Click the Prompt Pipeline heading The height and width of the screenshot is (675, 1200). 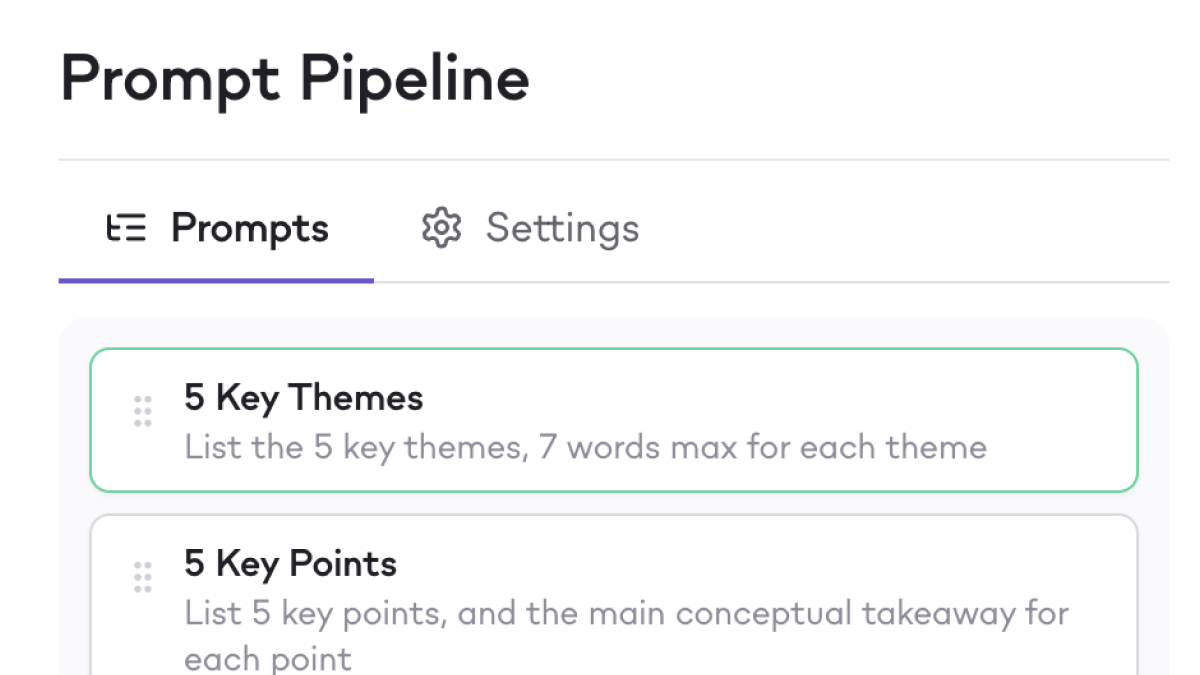click(295, 79)
